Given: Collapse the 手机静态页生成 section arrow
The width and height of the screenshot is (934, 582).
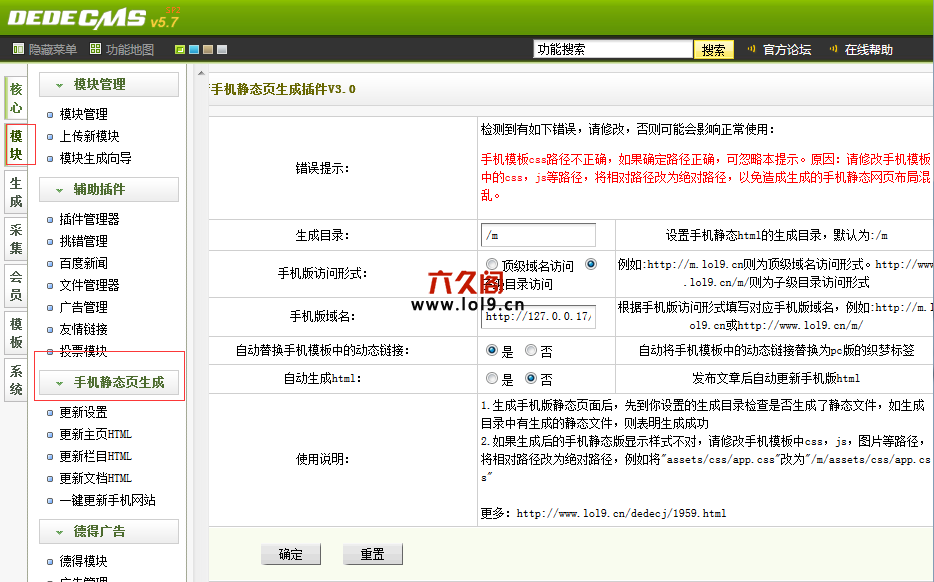Looking at the screenshot, I should tap(60, 383).
